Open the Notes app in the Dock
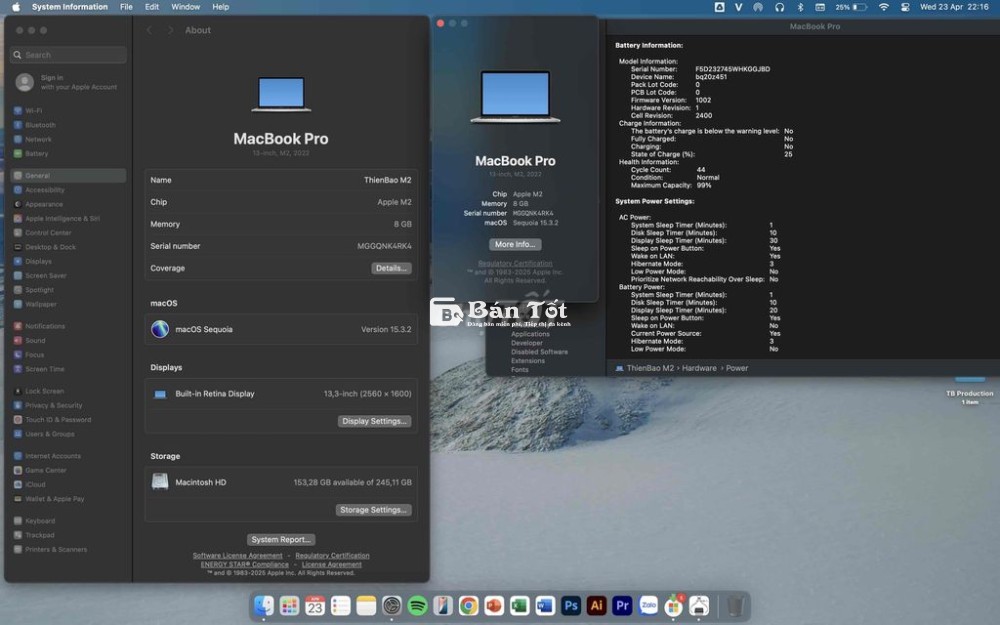The image size is (1000, 625). [x=366, y=605]
